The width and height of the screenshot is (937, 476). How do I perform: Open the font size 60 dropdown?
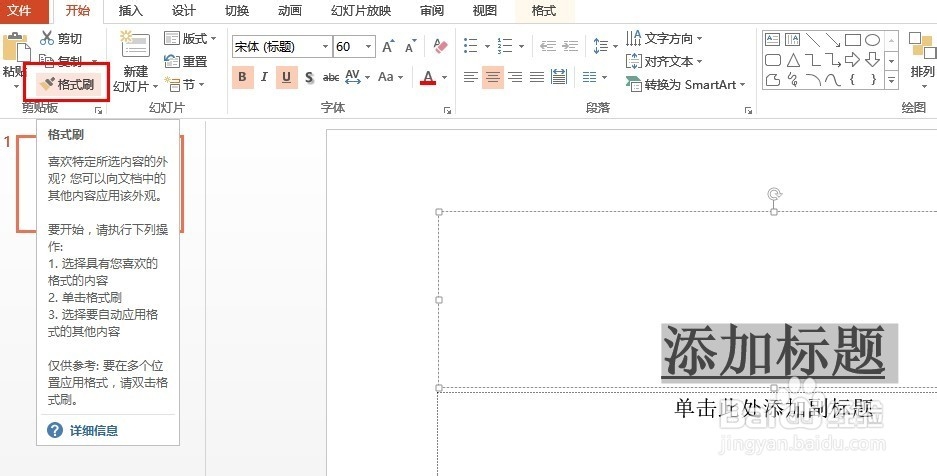point(369,47)
